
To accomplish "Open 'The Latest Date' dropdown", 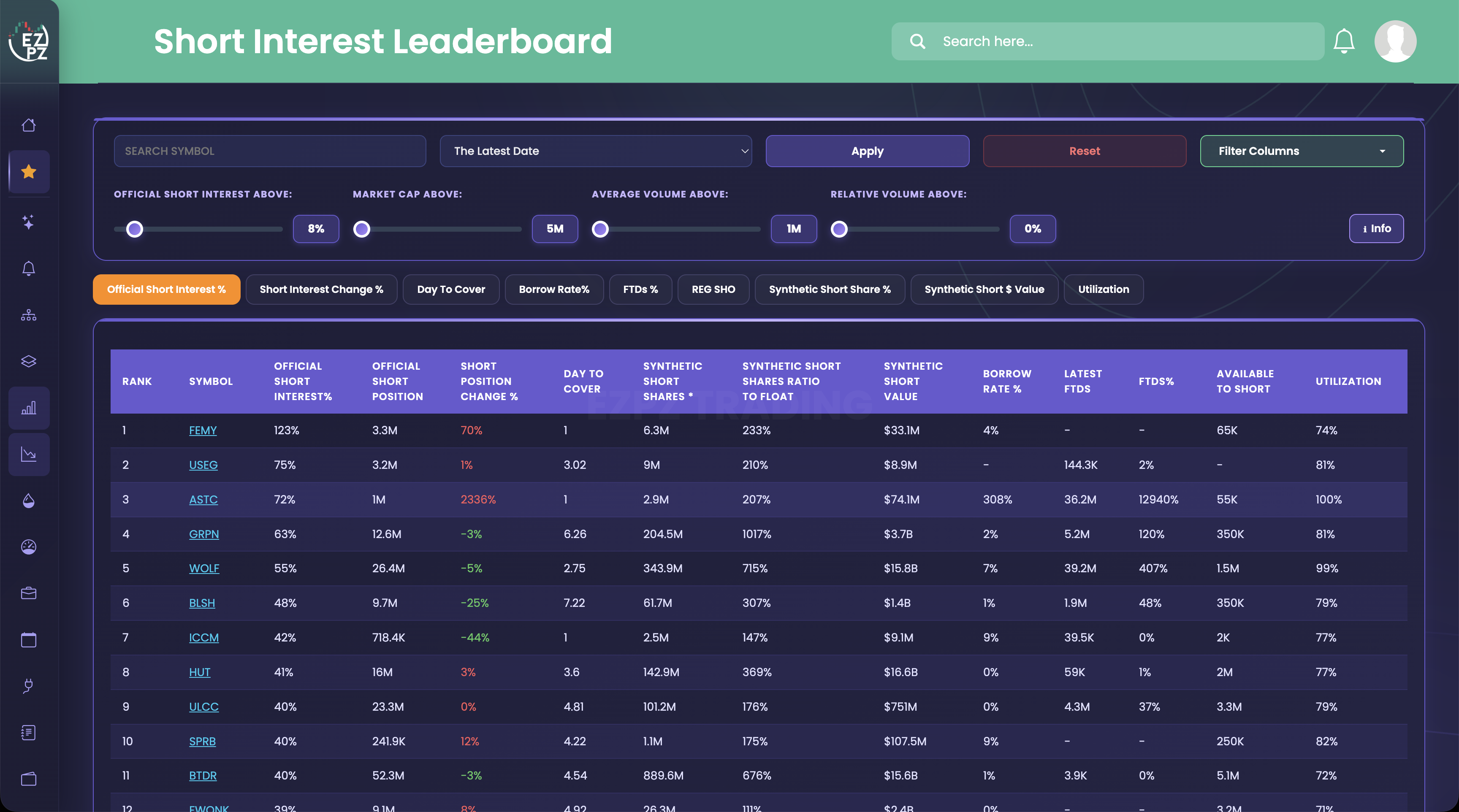I will (596, 151).
